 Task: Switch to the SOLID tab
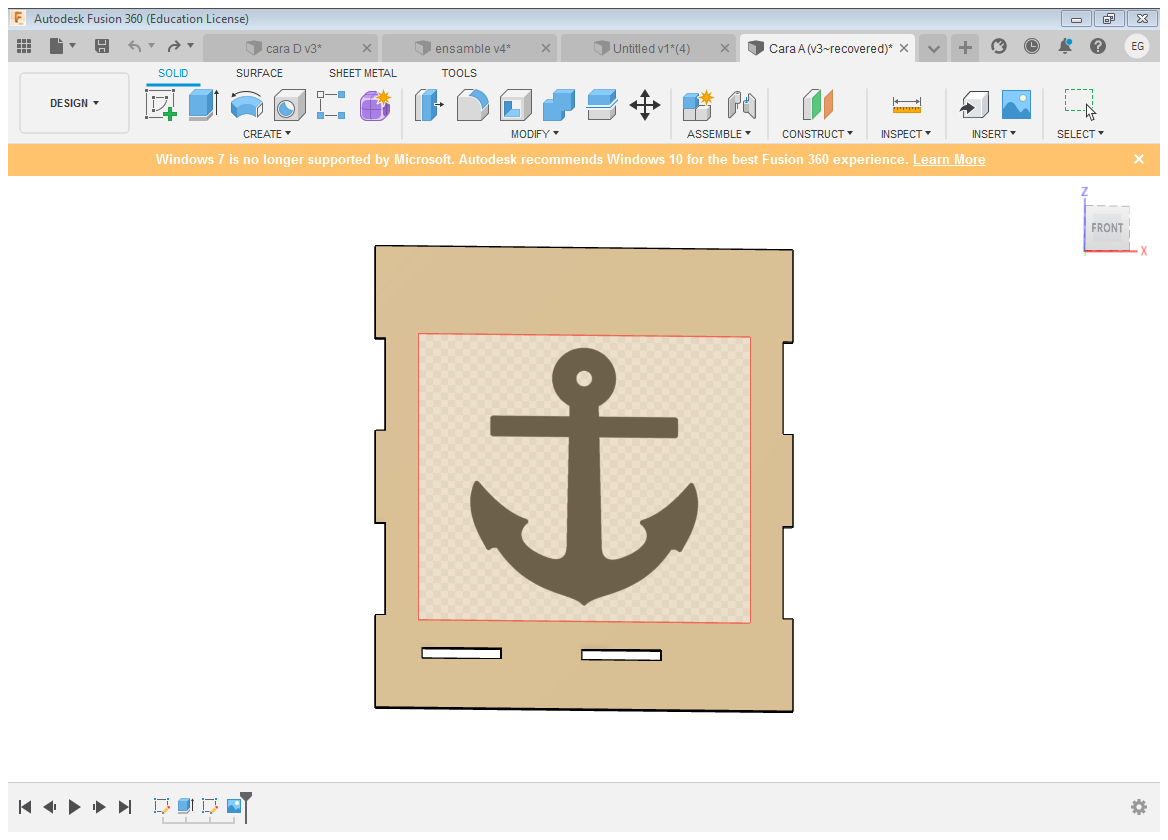173,73
